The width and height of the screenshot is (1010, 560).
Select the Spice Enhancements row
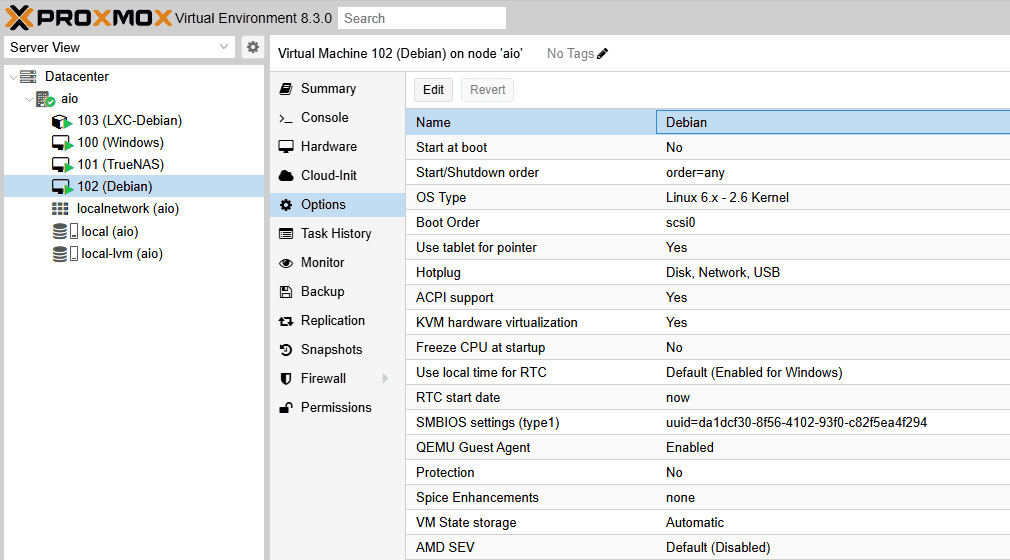(708, 497)
